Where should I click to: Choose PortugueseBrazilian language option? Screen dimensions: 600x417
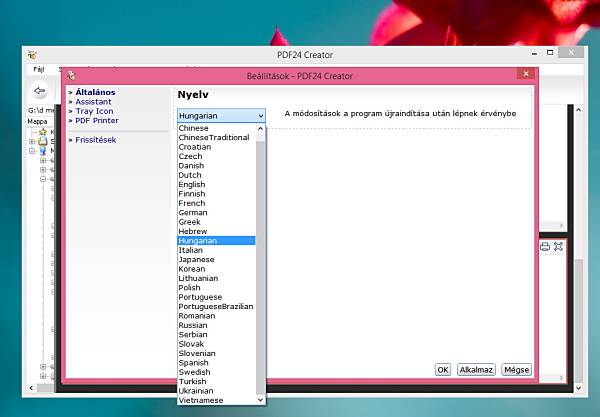[217, 306]
